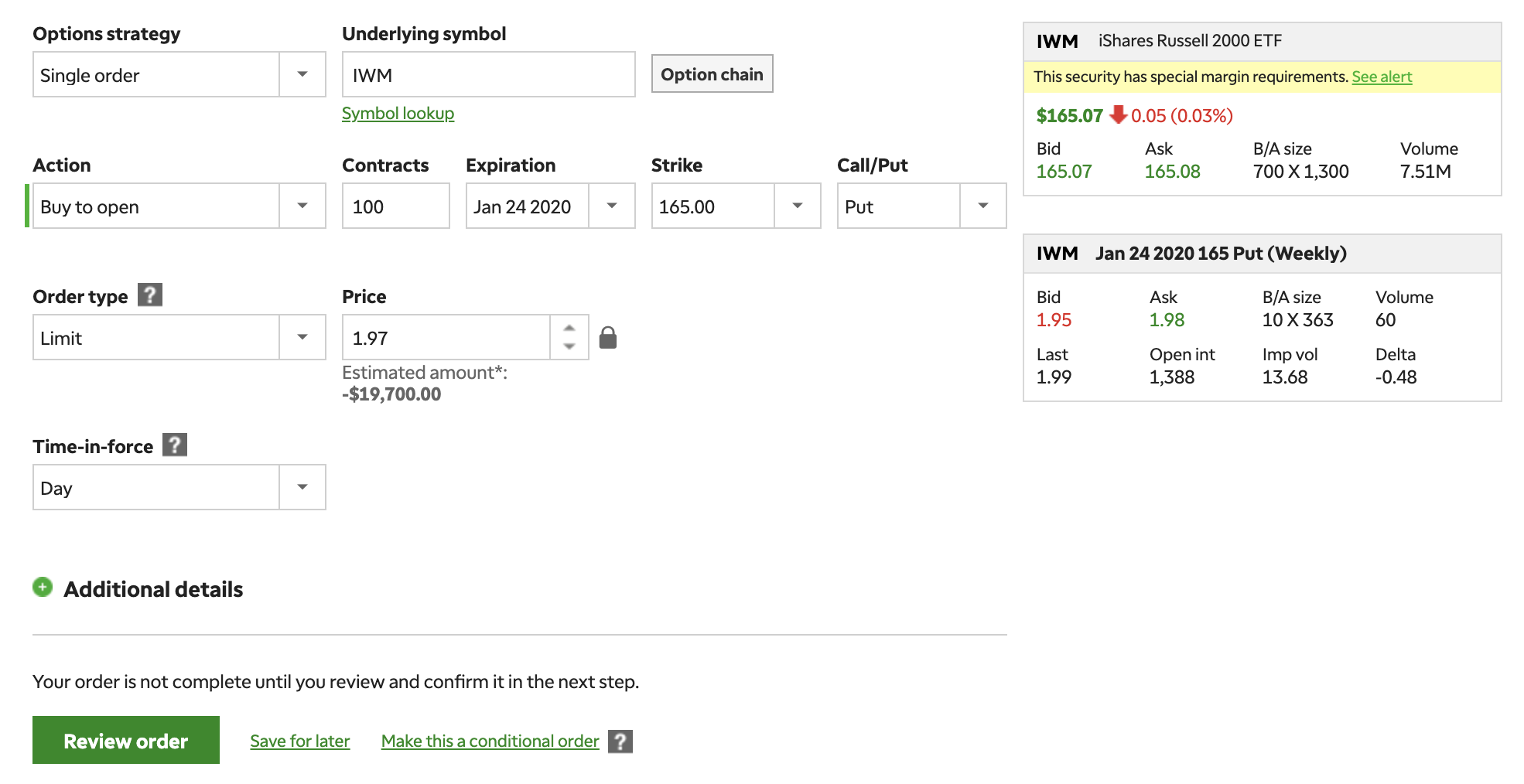This screenshot has width=1524, height=784.
Task: Click the conditional order help question mark icon
Action: click(620, 741)
